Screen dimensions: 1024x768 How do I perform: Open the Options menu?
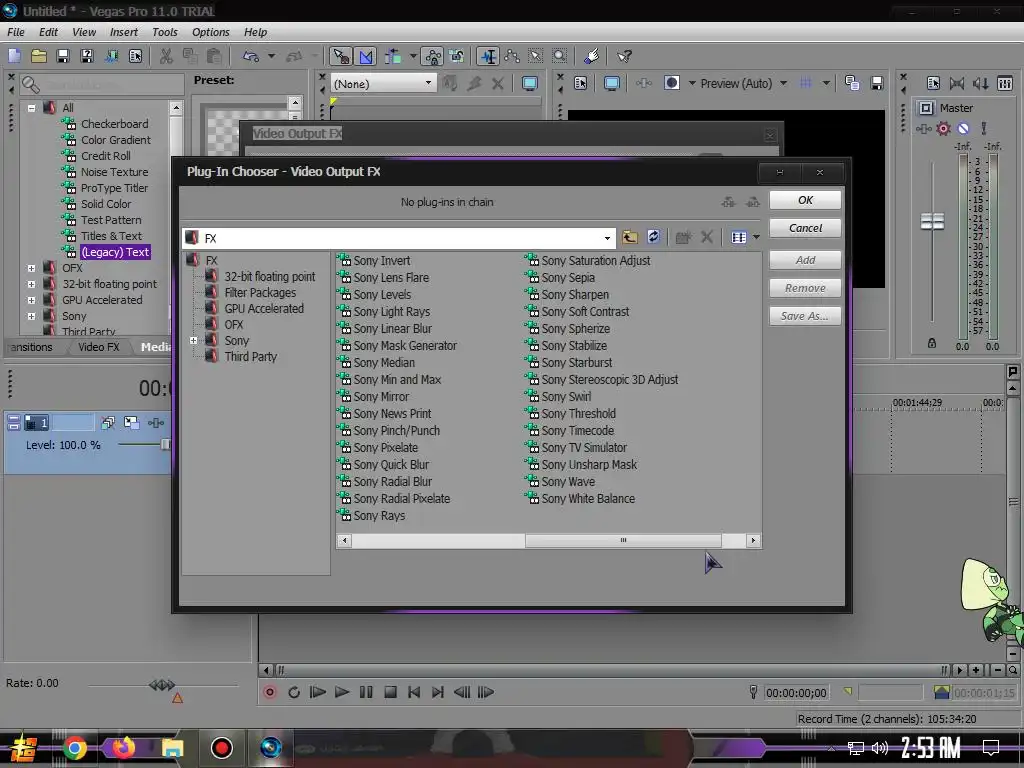(210, 32)
